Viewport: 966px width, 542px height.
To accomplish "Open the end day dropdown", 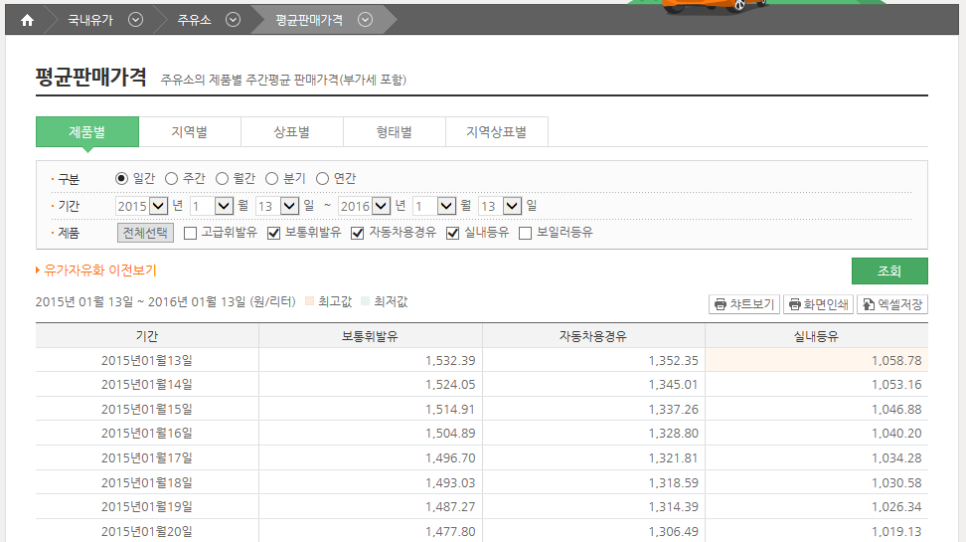I will (500, 206).
